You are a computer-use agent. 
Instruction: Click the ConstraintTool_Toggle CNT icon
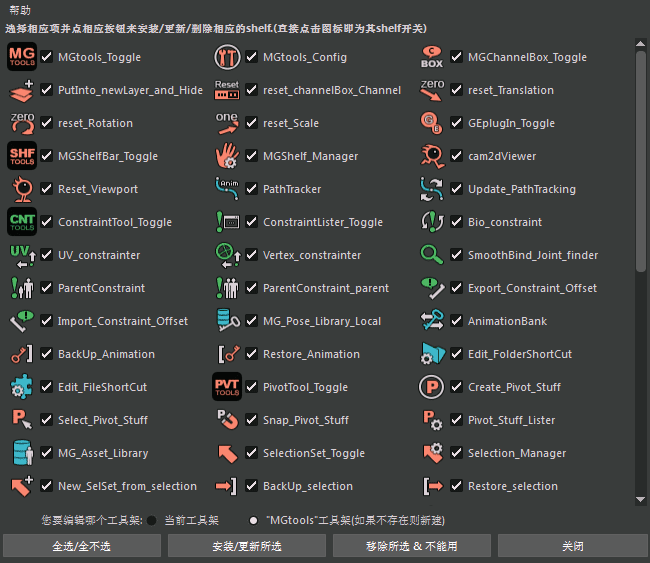click(22, 221)
